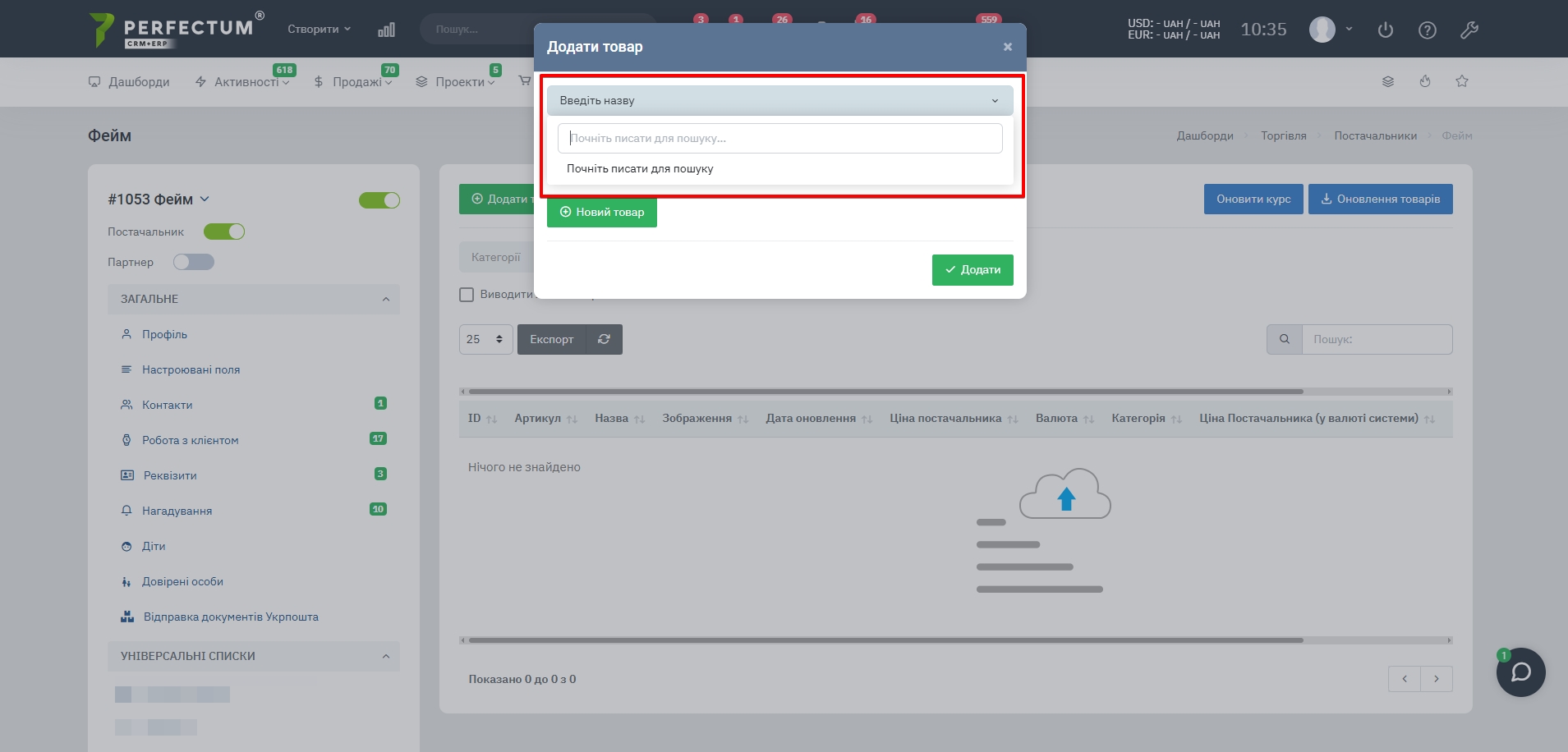
Task: Open the help question mark icon
Action: 1428,30
